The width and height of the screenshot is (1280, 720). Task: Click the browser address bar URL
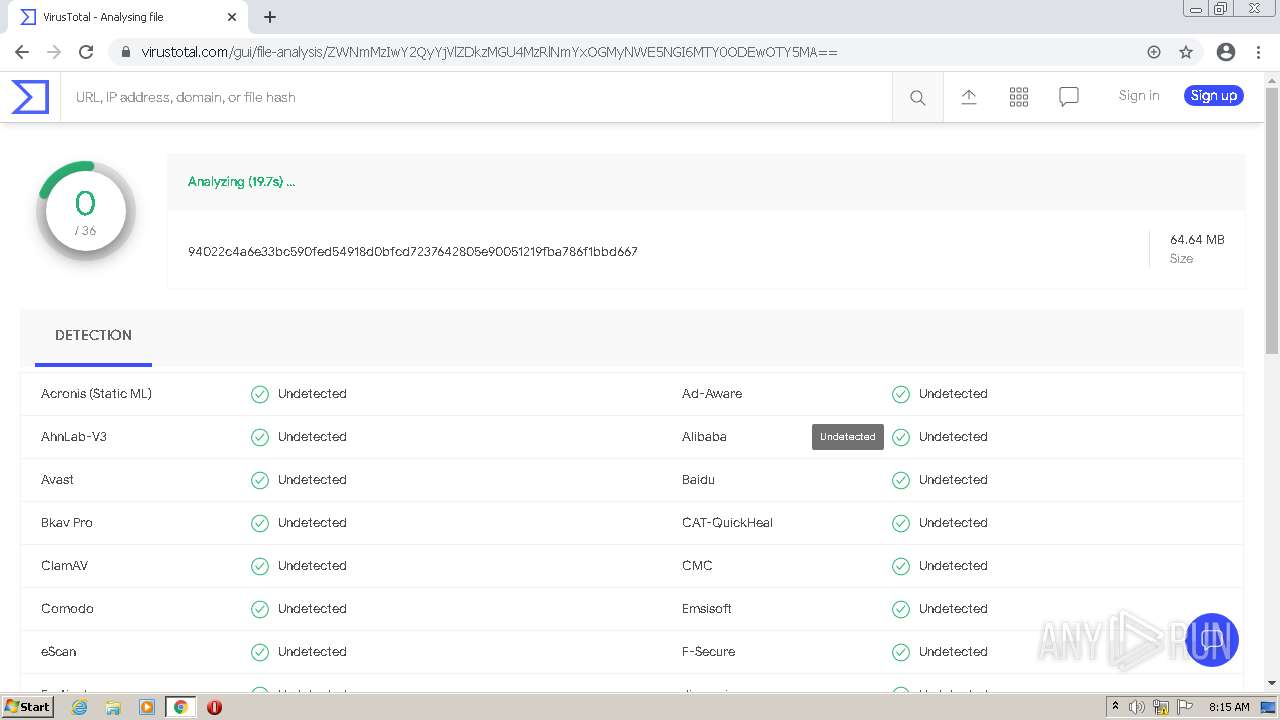coord(489,52)
